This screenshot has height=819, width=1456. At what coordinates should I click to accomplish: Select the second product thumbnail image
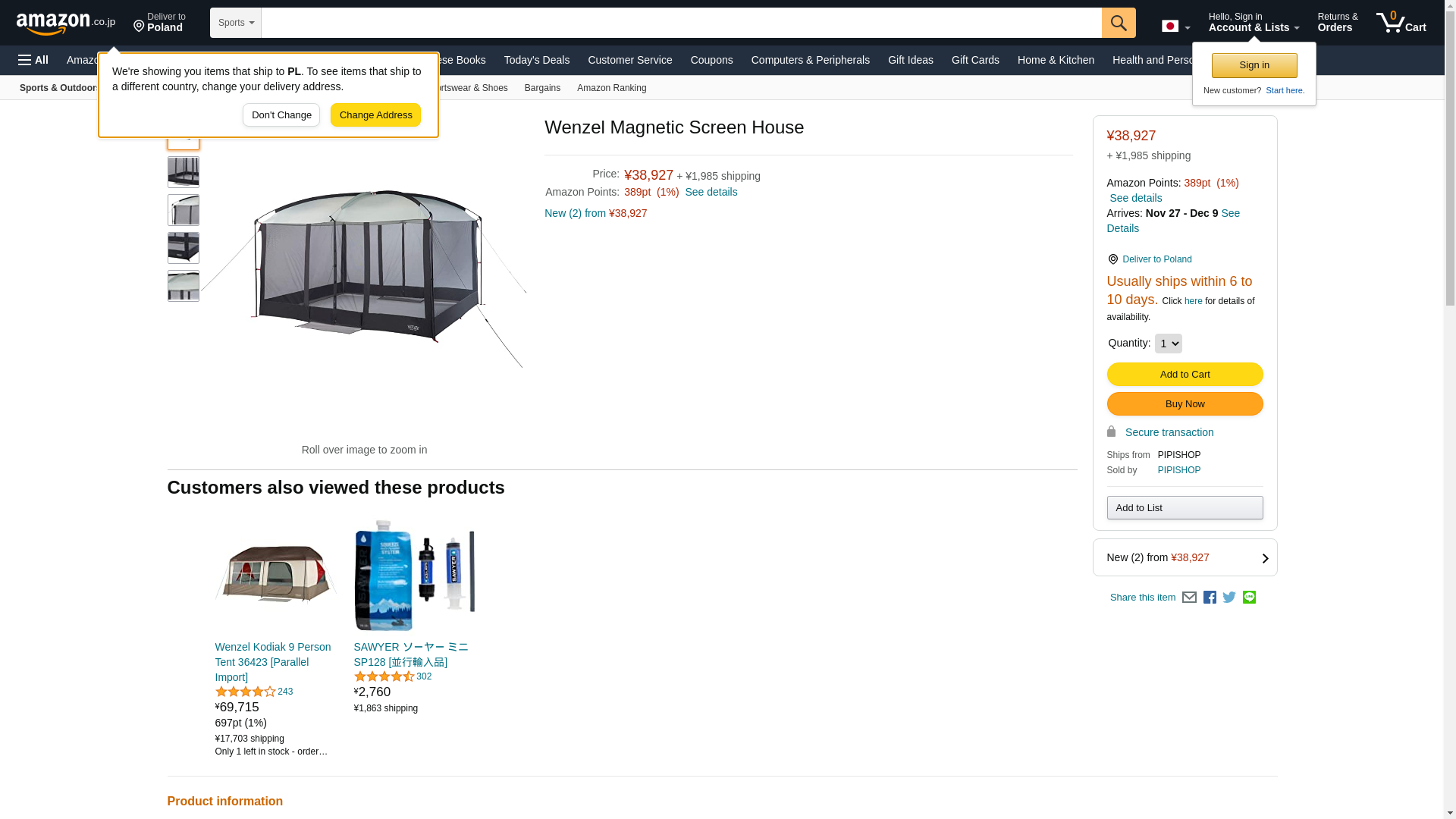tap(184, 172)
